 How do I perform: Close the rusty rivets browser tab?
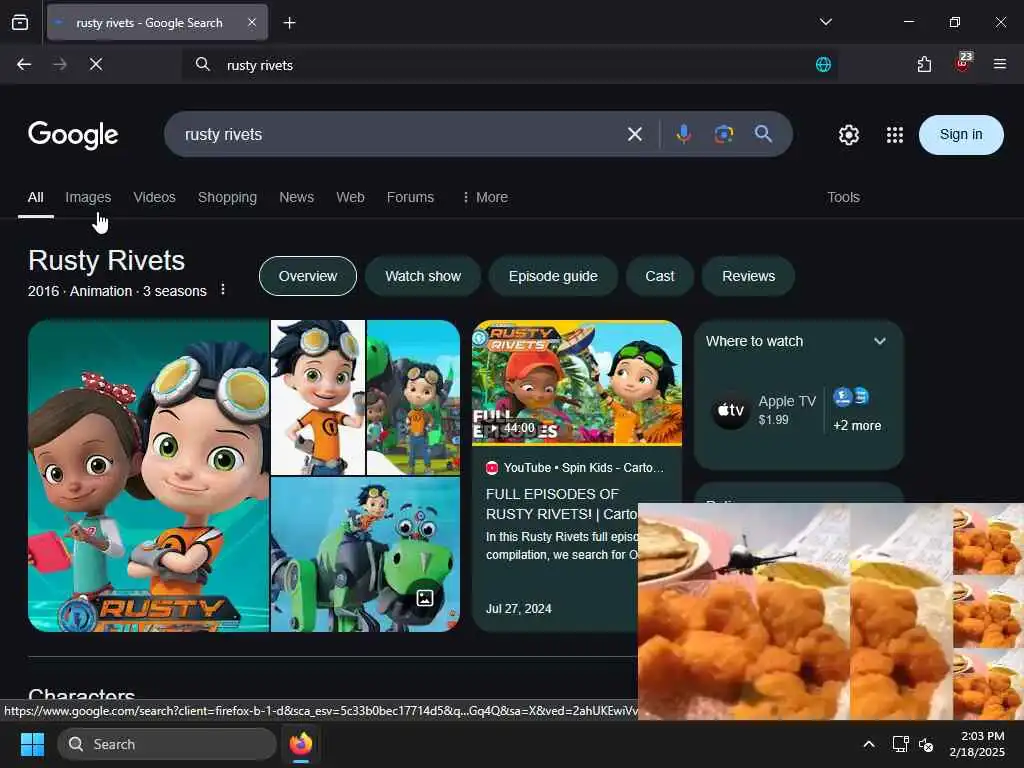pyautogui.click(x=252, y=23)
